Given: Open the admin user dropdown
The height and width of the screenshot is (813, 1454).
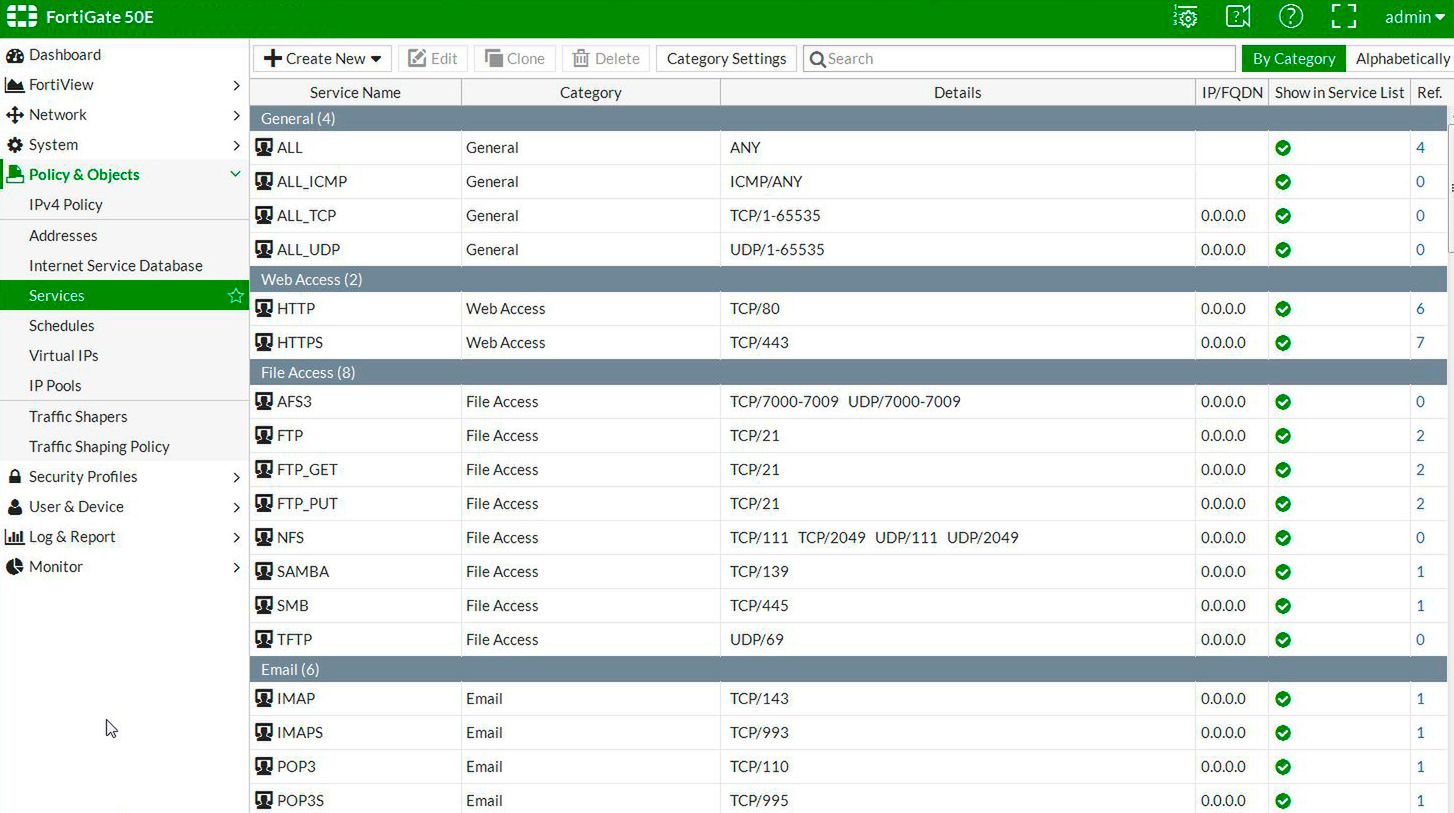Looking at the screenshot, I should click(1415, 17).
